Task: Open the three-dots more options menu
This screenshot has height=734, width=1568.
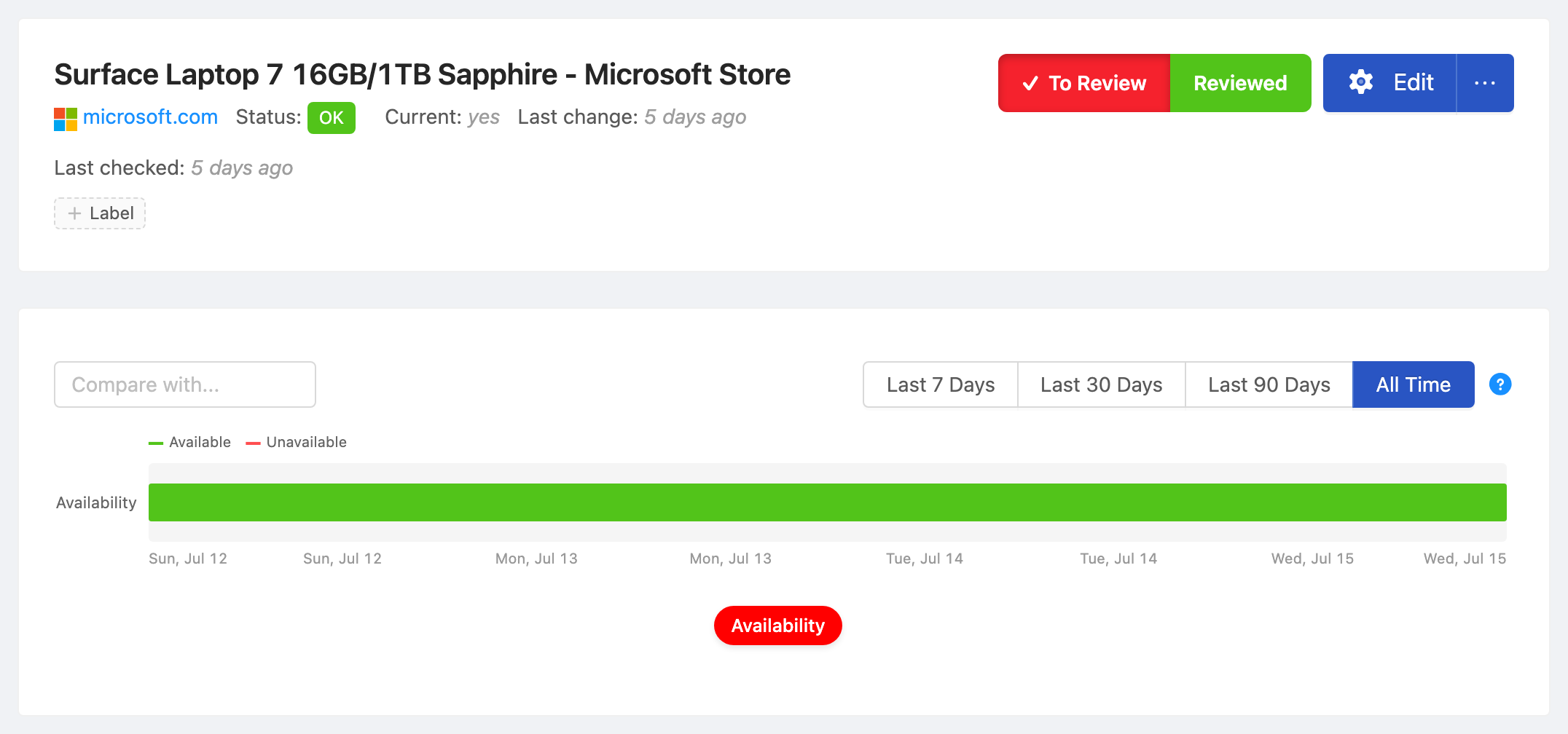Action: (1485, 83)
